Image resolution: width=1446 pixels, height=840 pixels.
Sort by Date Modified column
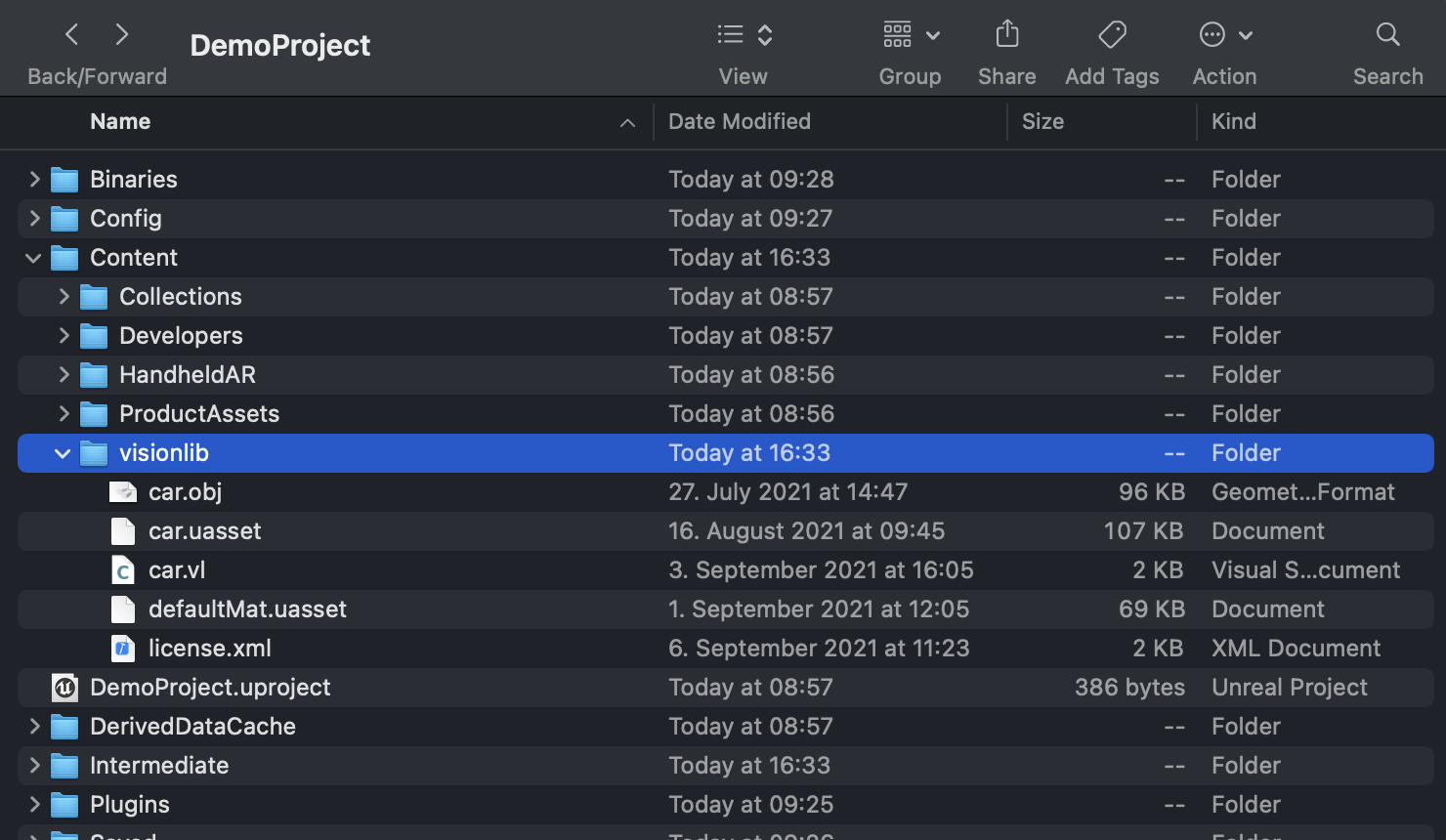[x=740, y=122]
